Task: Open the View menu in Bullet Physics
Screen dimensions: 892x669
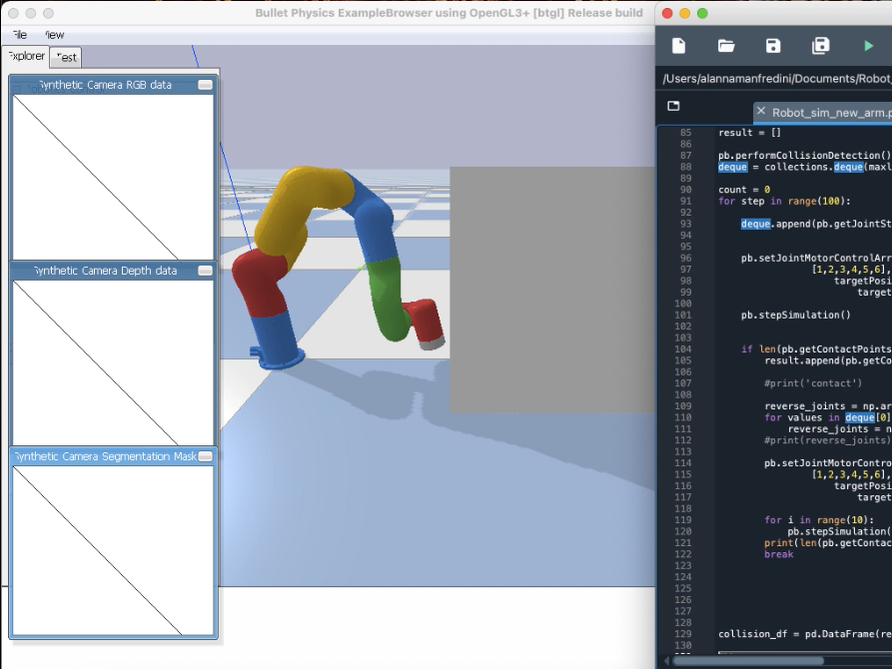Action: 54,35
